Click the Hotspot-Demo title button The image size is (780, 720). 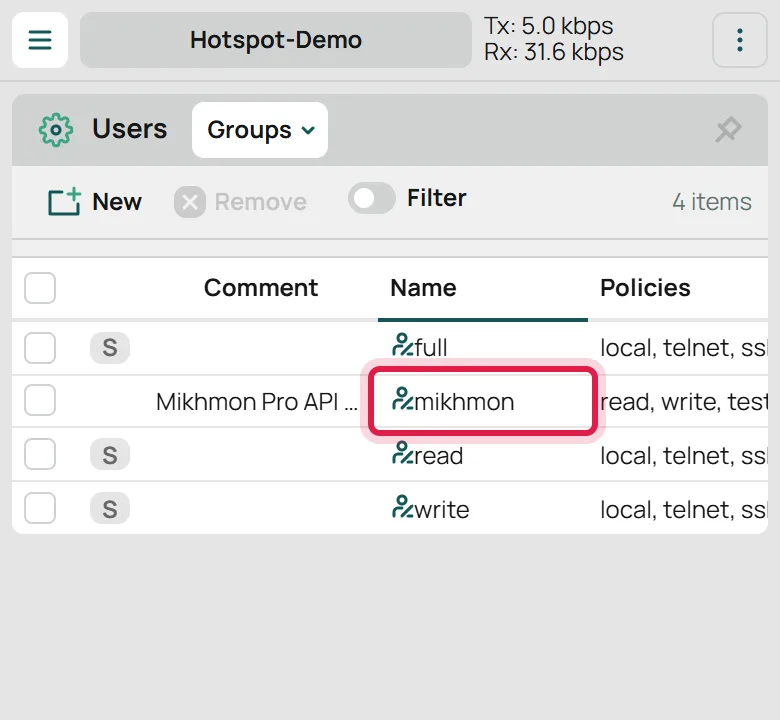276,40
